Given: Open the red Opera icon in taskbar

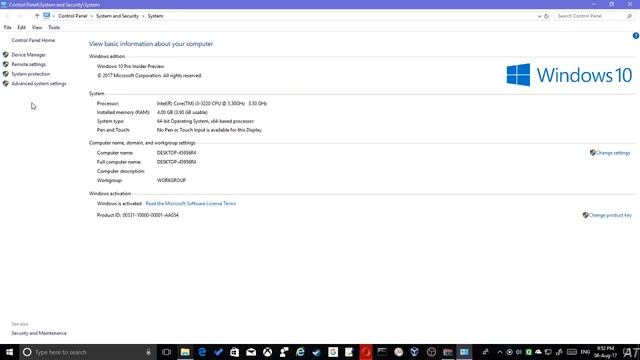Looking at the screenshot, I should click(x=366, y=352).
